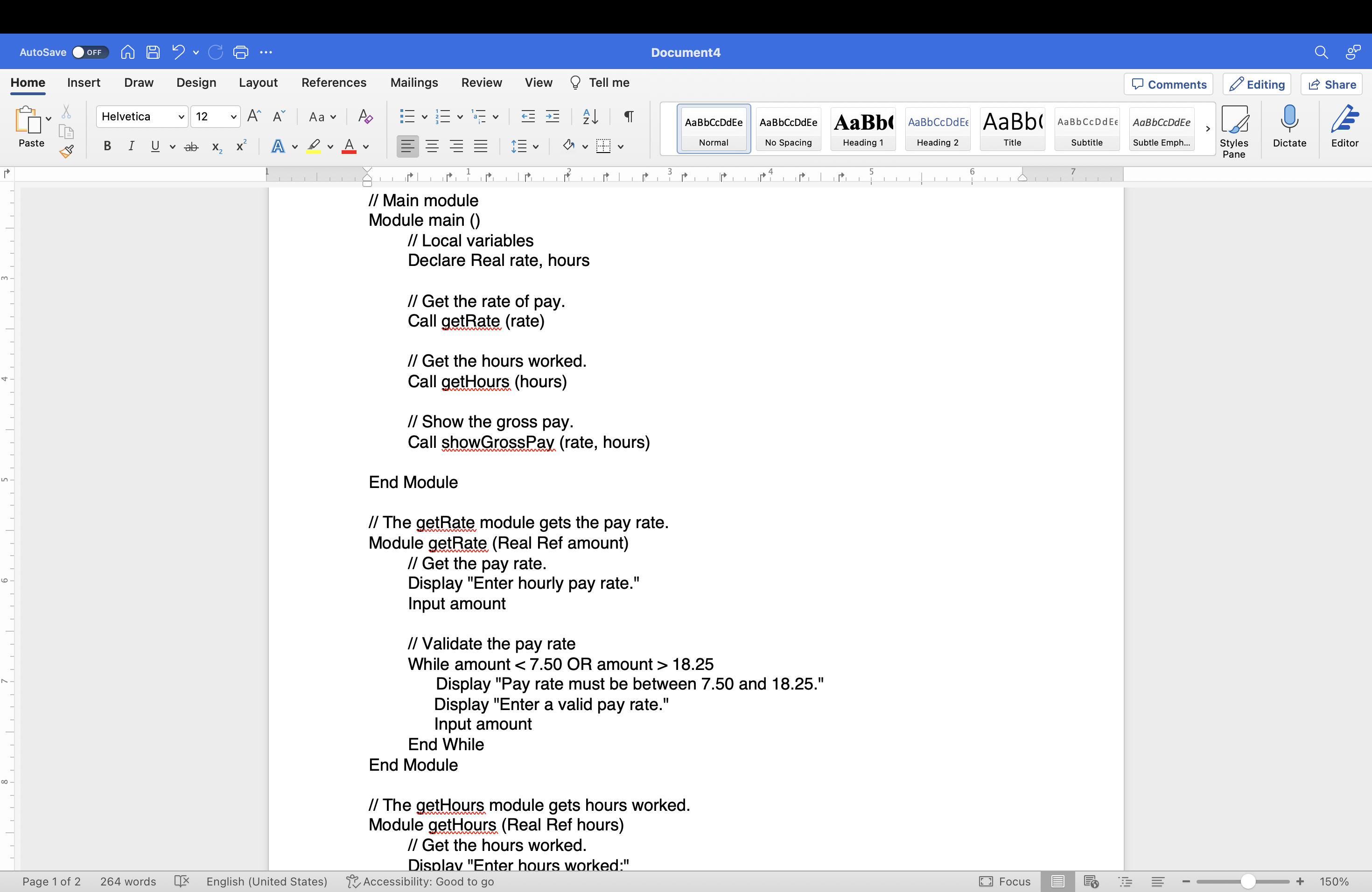Toggle the AutoSave switch
Viewport: 1372px width, 892px height.
tap(90, 52)
